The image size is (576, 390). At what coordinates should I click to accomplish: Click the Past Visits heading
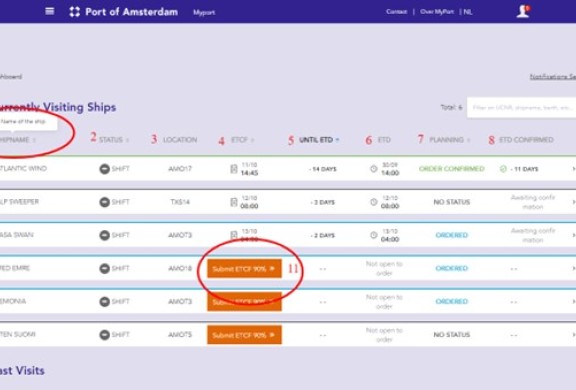point(22,371)
